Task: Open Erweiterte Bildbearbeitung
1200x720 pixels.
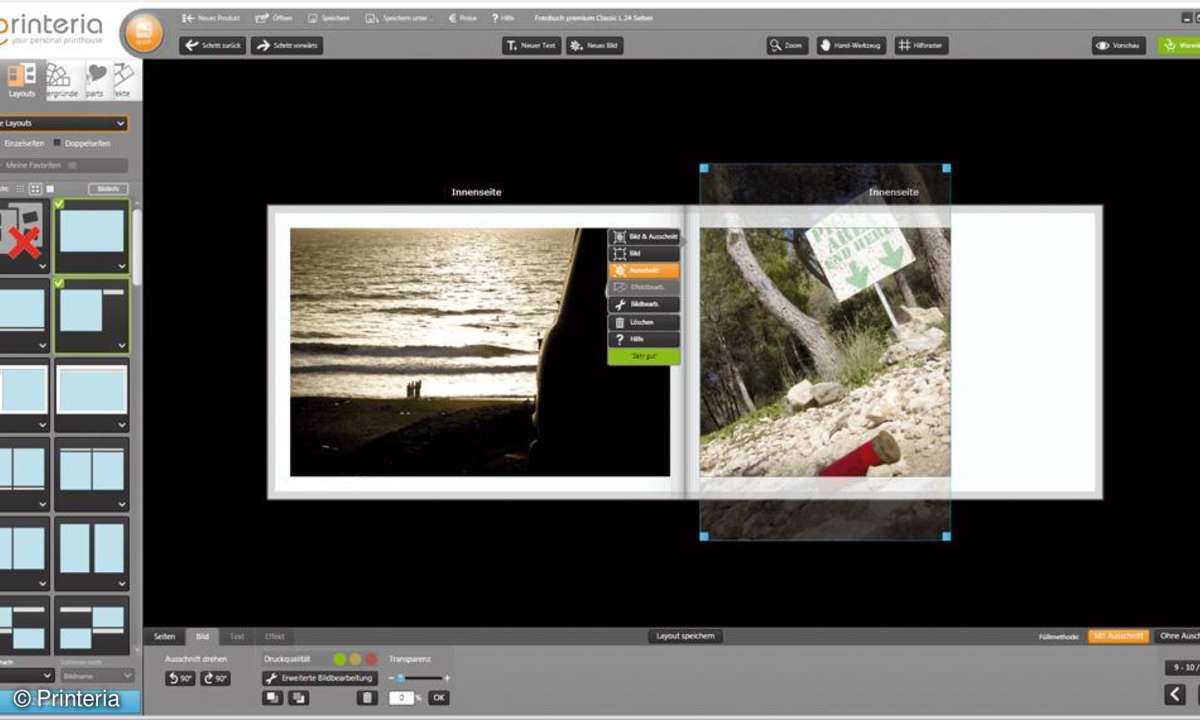Action: point(320,678)
